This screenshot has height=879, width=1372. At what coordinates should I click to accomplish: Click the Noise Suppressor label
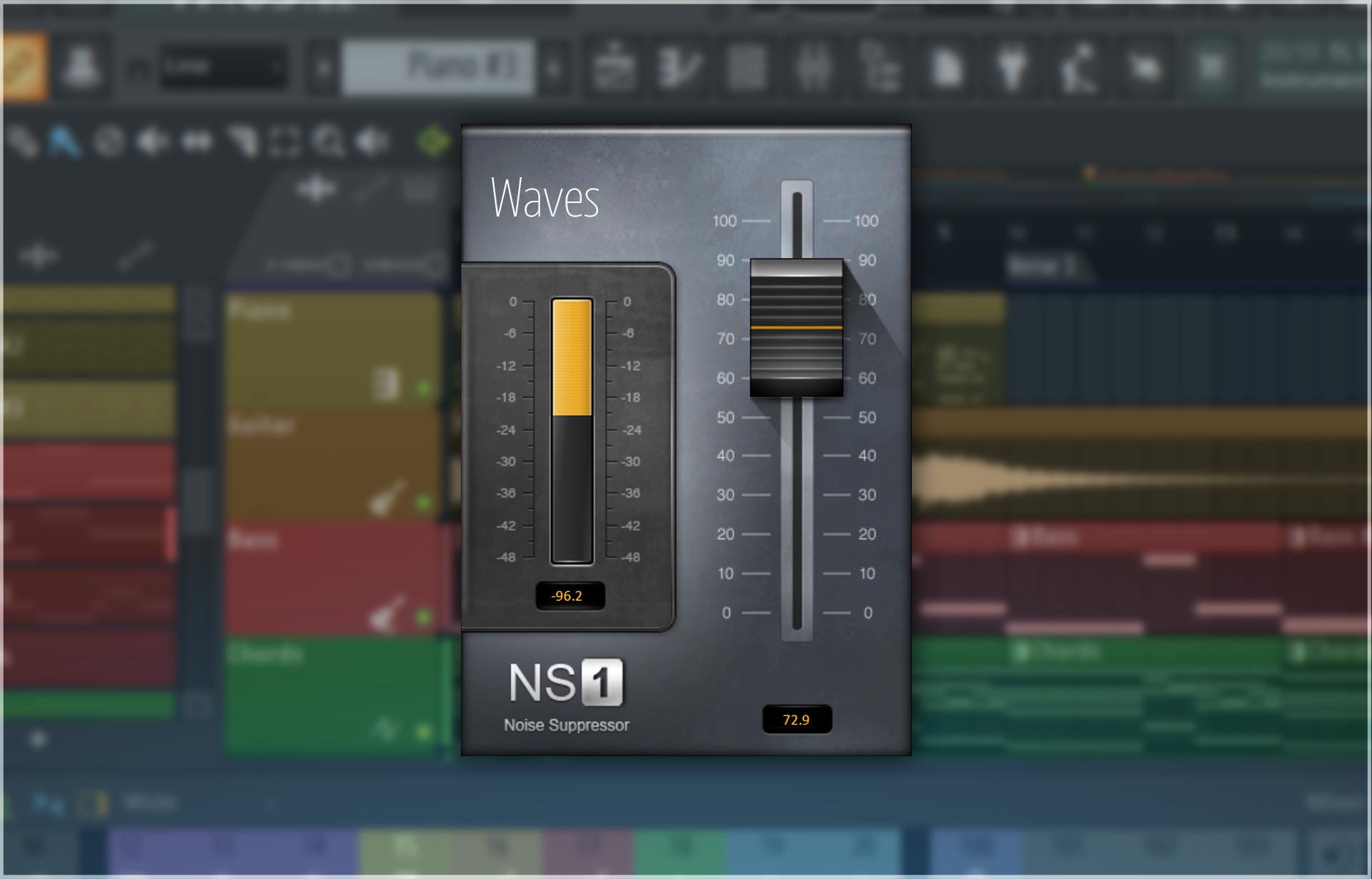(567, 725)
